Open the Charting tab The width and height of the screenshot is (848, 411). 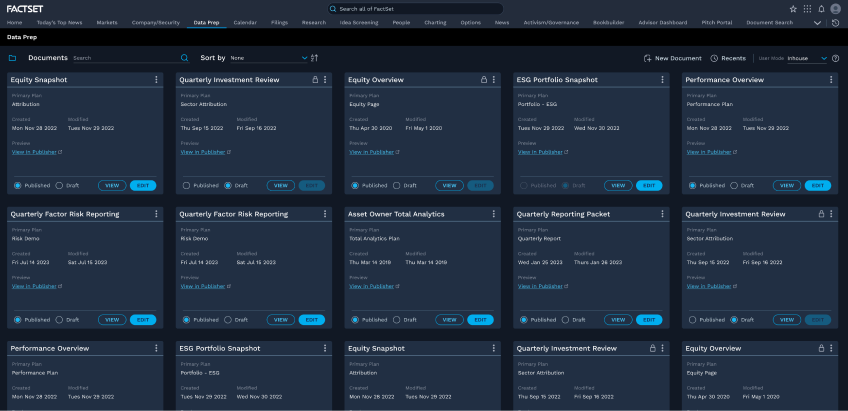tap(435, 23)
